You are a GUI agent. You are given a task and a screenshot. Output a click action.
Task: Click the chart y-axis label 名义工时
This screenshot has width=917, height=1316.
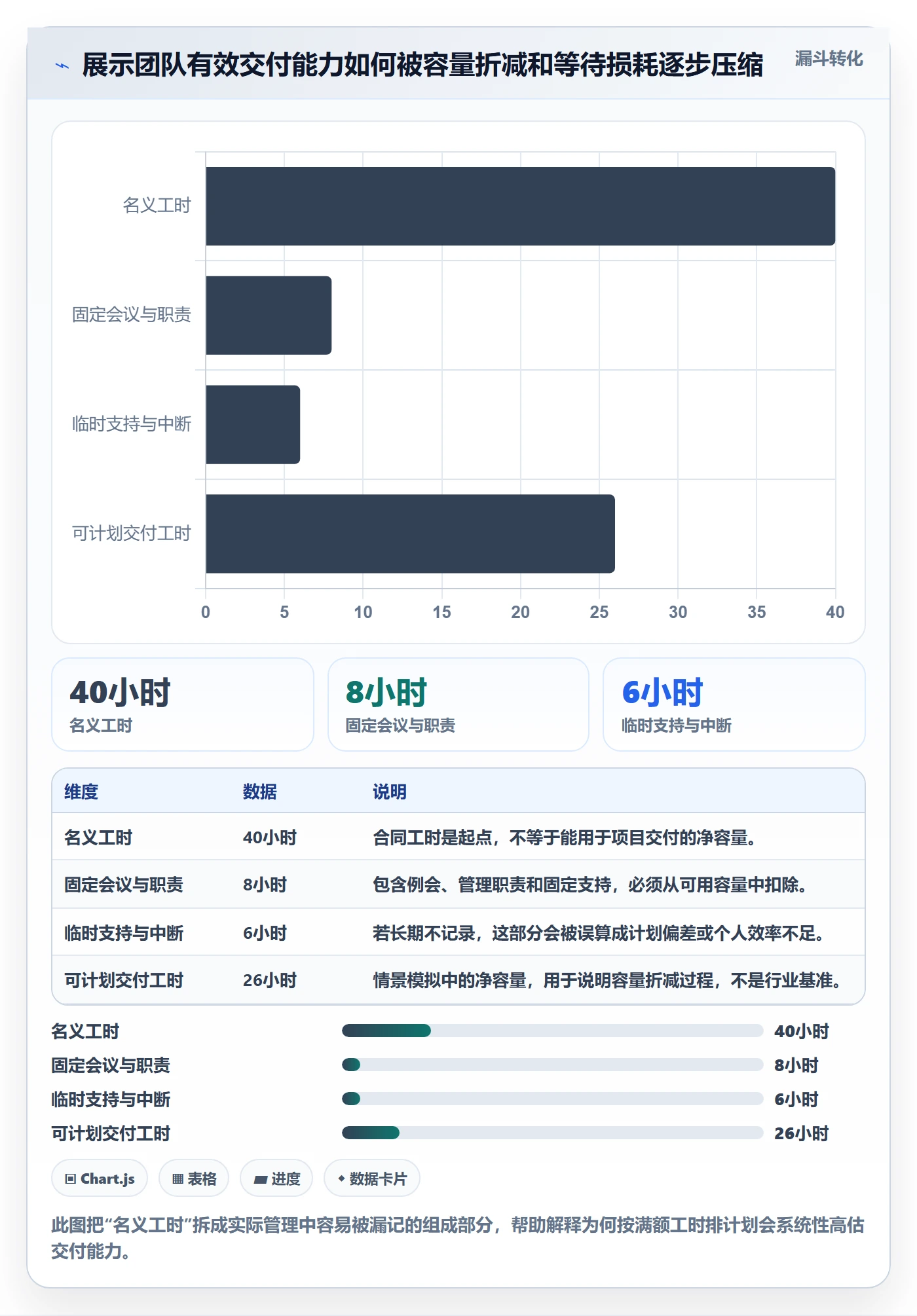click(x=157, y=205)
